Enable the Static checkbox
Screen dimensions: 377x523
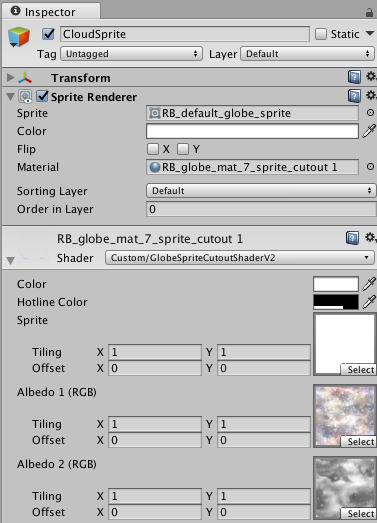[321, 34]
